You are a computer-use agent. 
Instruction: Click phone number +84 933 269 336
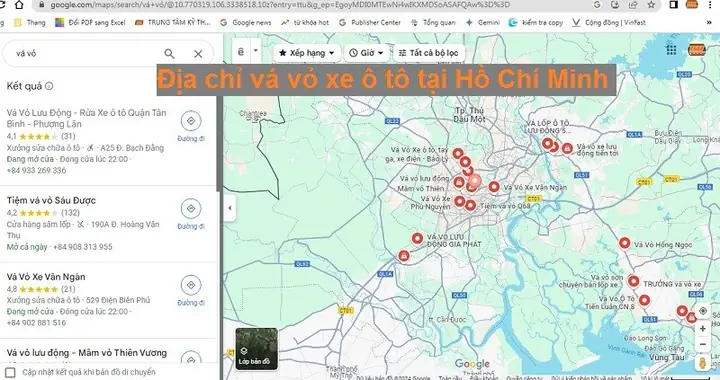point(36,170)
